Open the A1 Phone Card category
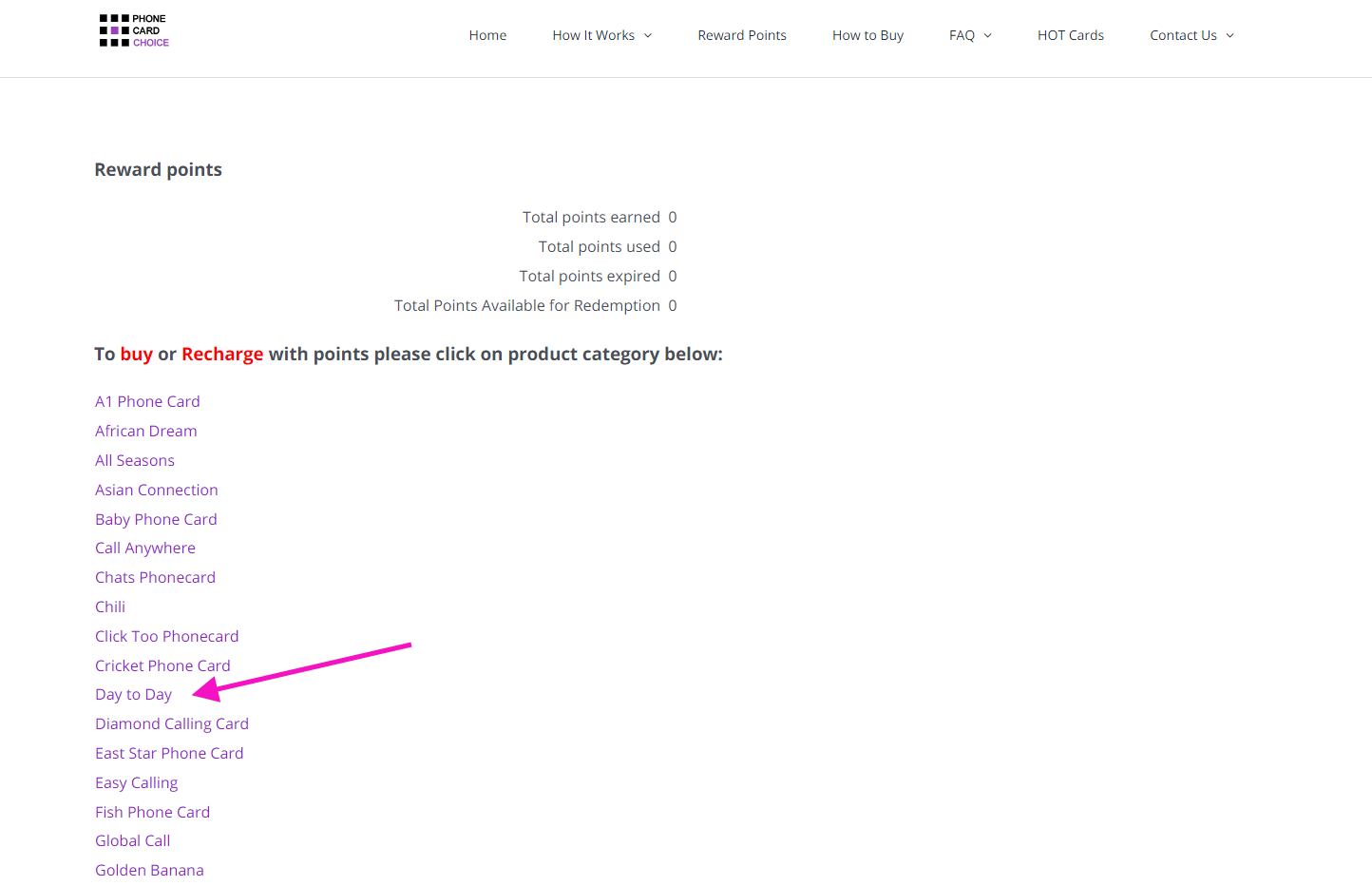Image resolution: width=1372 pixels, height=886 pixels. coord(147,401)
